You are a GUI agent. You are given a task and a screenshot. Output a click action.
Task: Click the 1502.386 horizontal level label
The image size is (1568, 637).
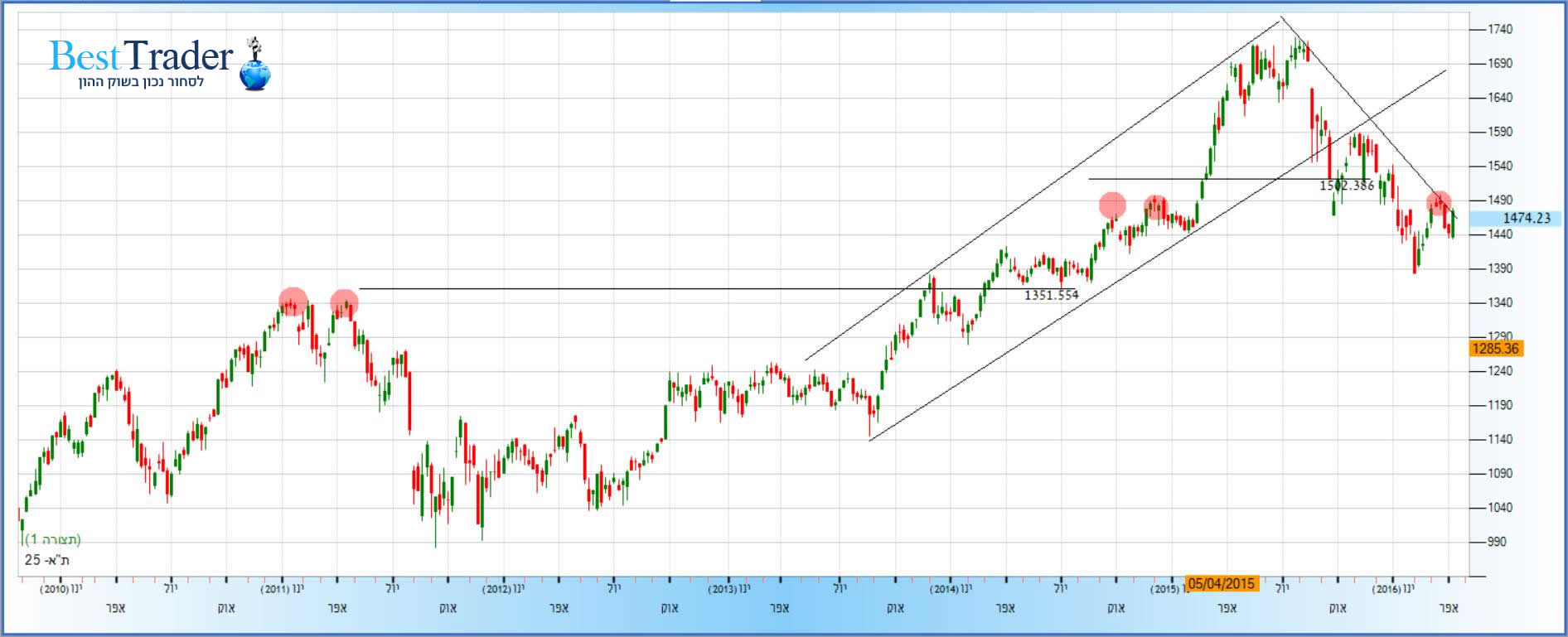coord(1347,186)
